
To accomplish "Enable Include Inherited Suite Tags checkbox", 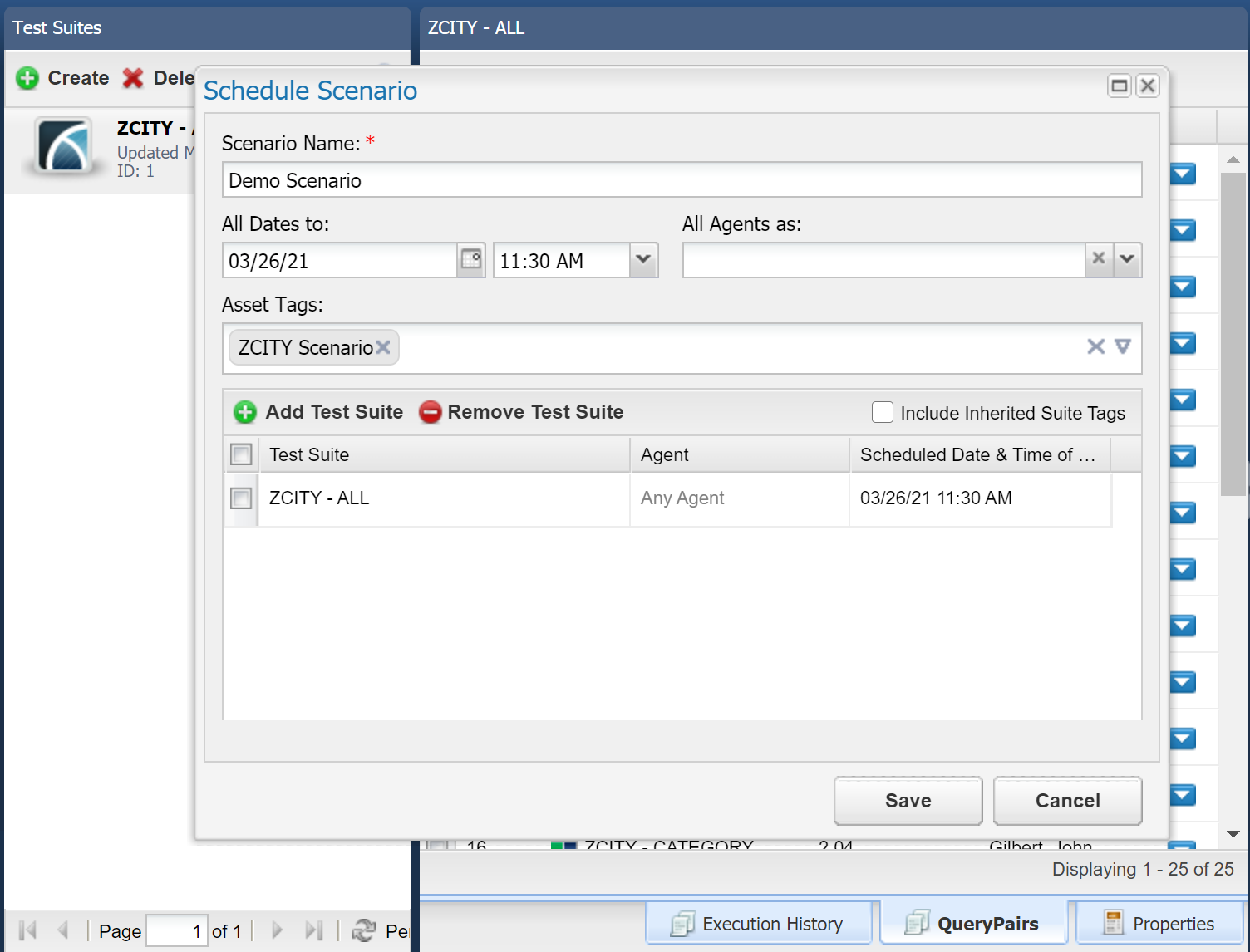I will [x=882, y=412].
